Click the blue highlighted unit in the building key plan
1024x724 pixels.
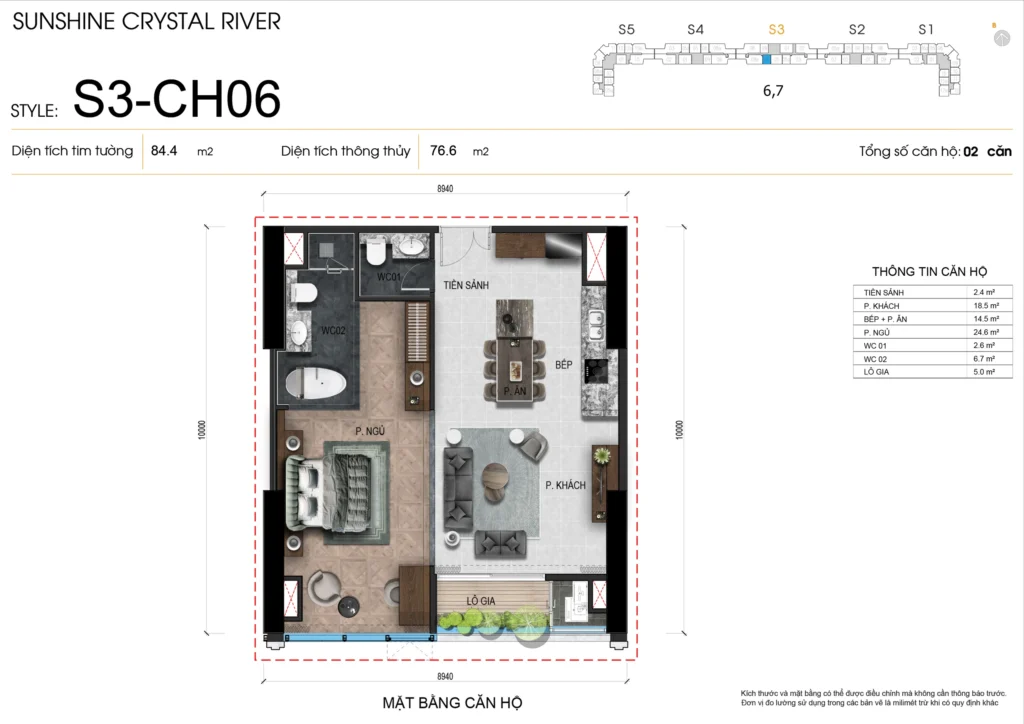[x=767, y=60]
